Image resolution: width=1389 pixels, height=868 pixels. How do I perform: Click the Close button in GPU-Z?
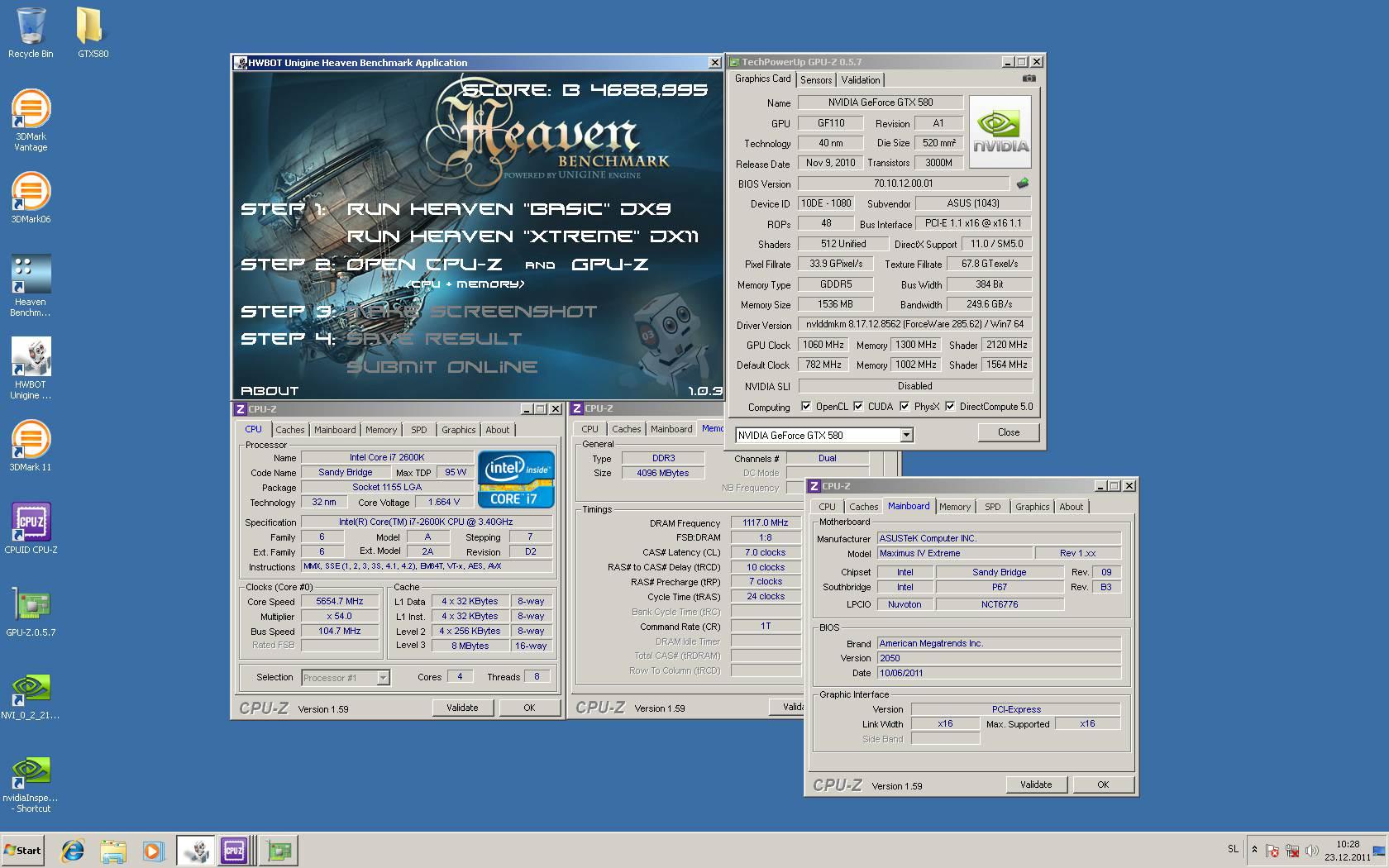point(1008,432)
